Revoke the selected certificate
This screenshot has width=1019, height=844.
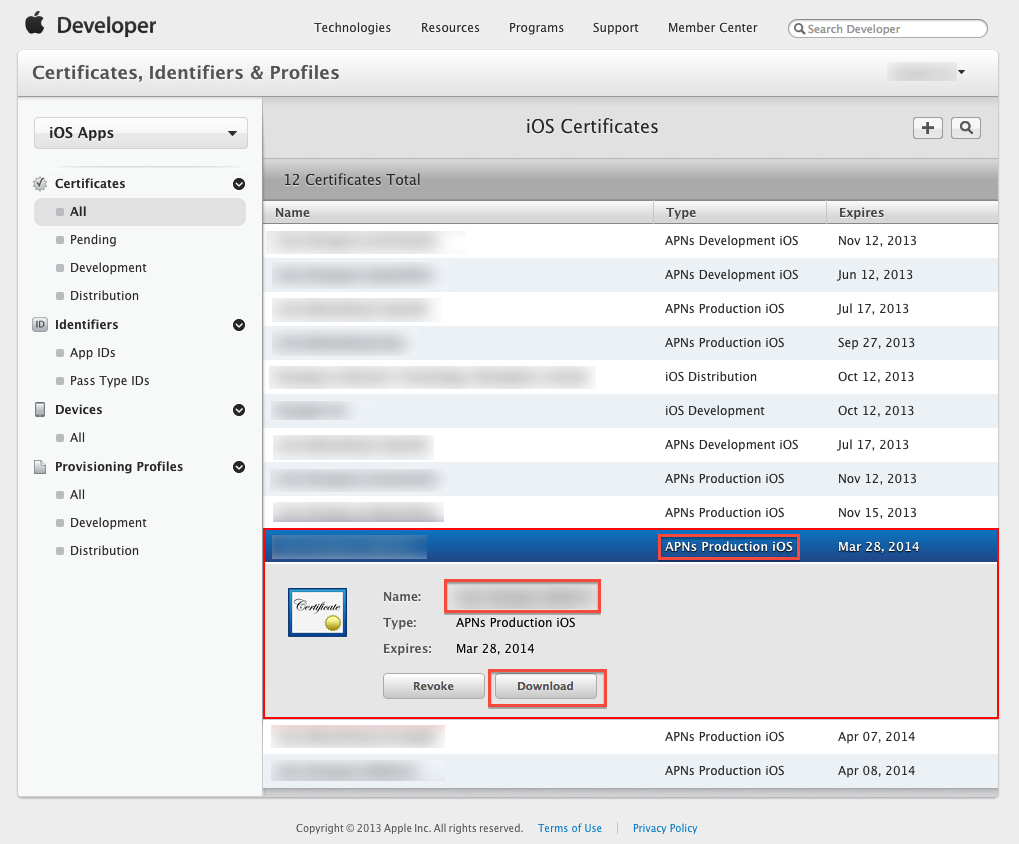433,686
